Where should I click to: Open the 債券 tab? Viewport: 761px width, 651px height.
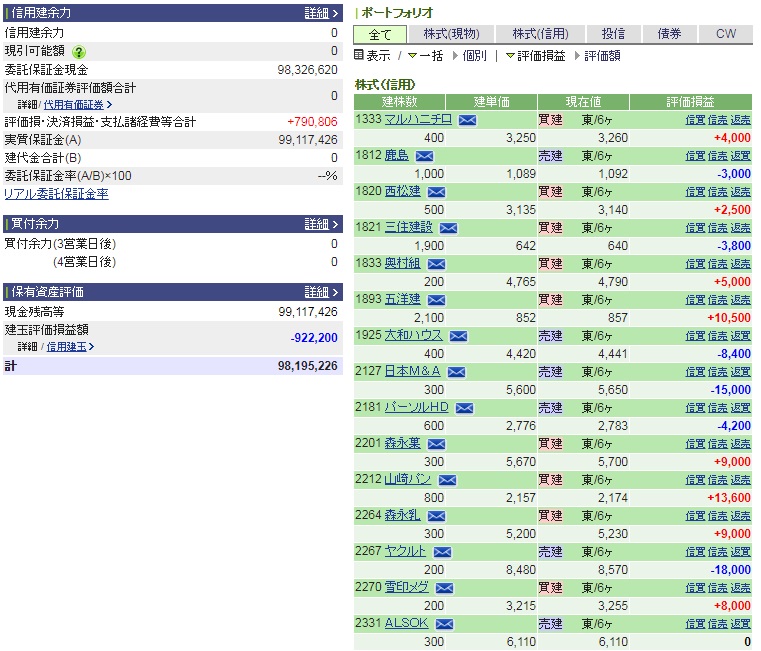pyautogui.click(x=669, y=34)
